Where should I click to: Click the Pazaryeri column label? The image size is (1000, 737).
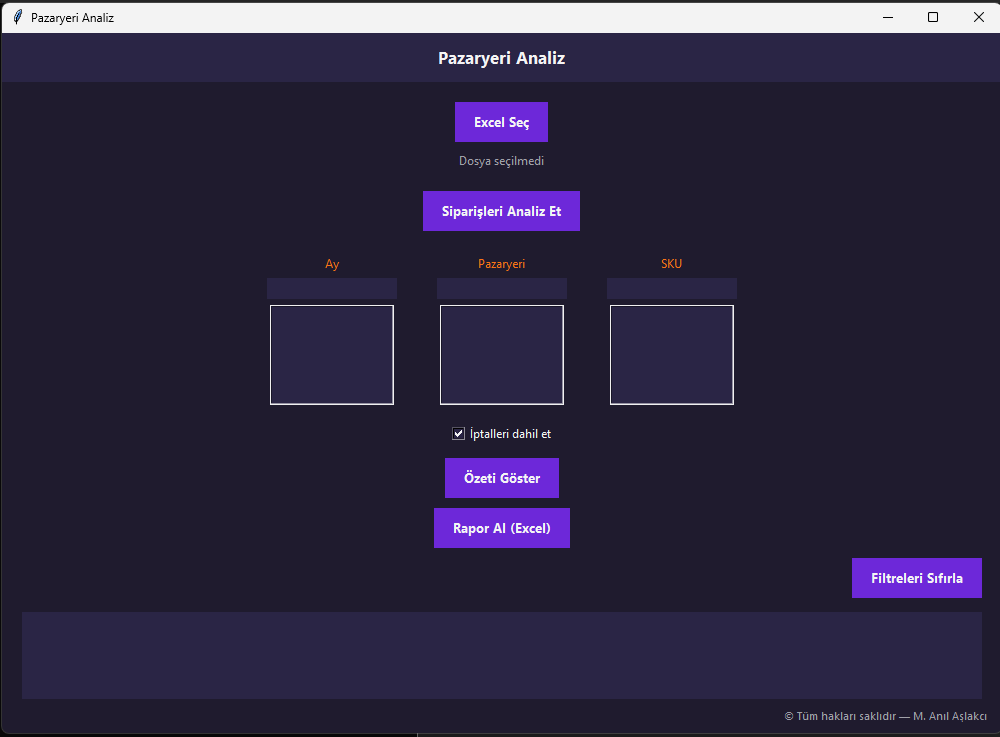click(502, 264)
